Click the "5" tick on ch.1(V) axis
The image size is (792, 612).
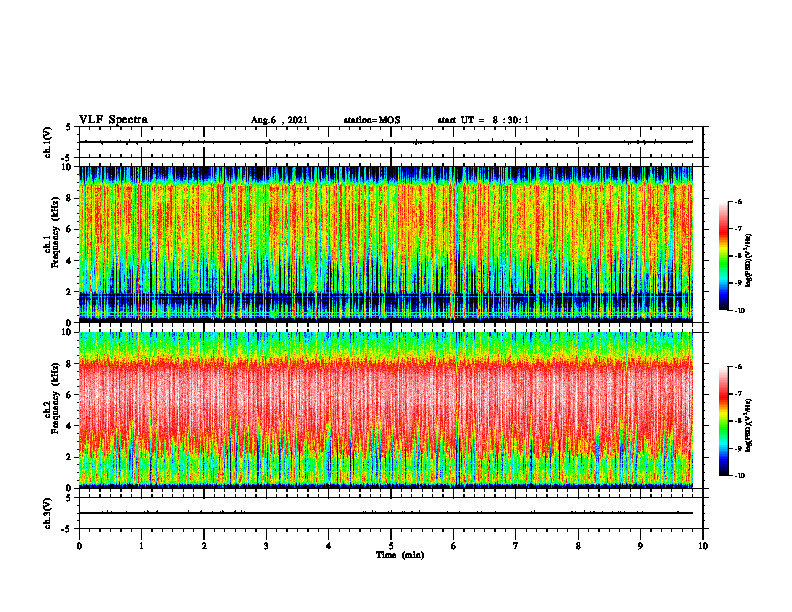pos(68,127)
